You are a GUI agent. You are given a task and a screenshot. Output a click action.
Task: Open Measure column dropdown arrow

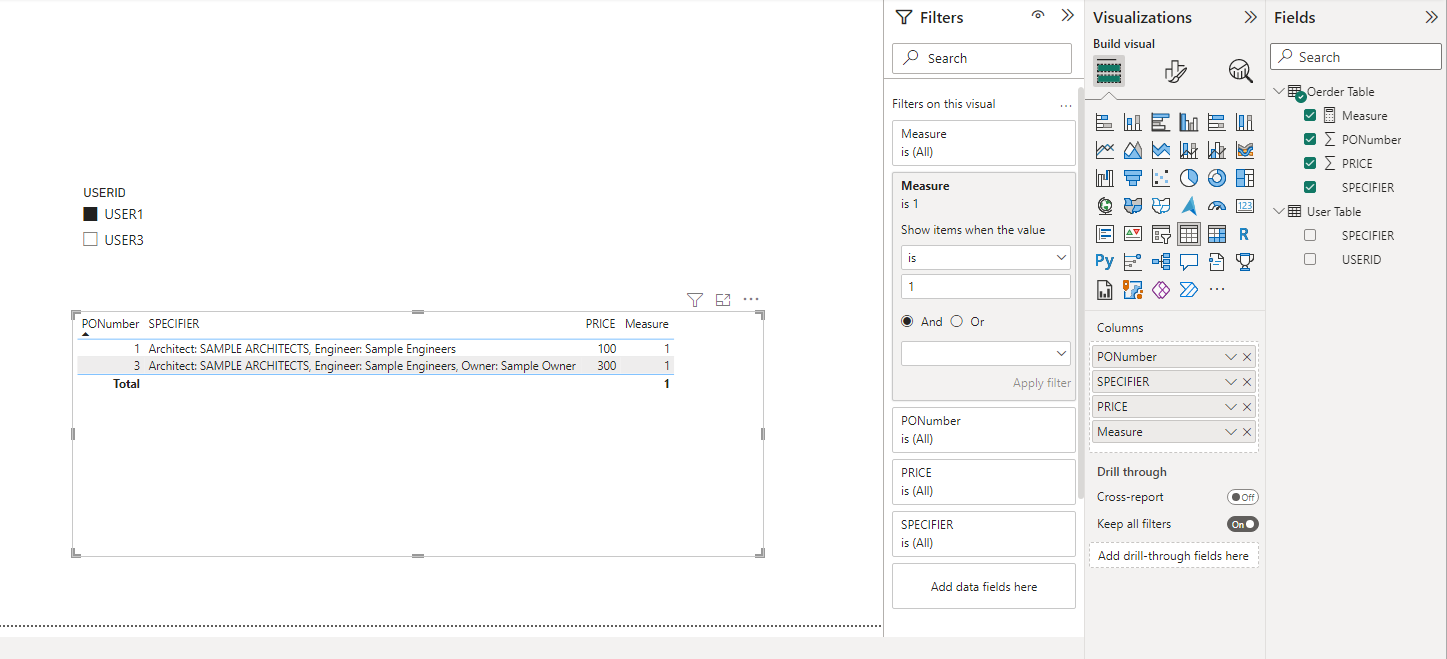click(1231, 432)
